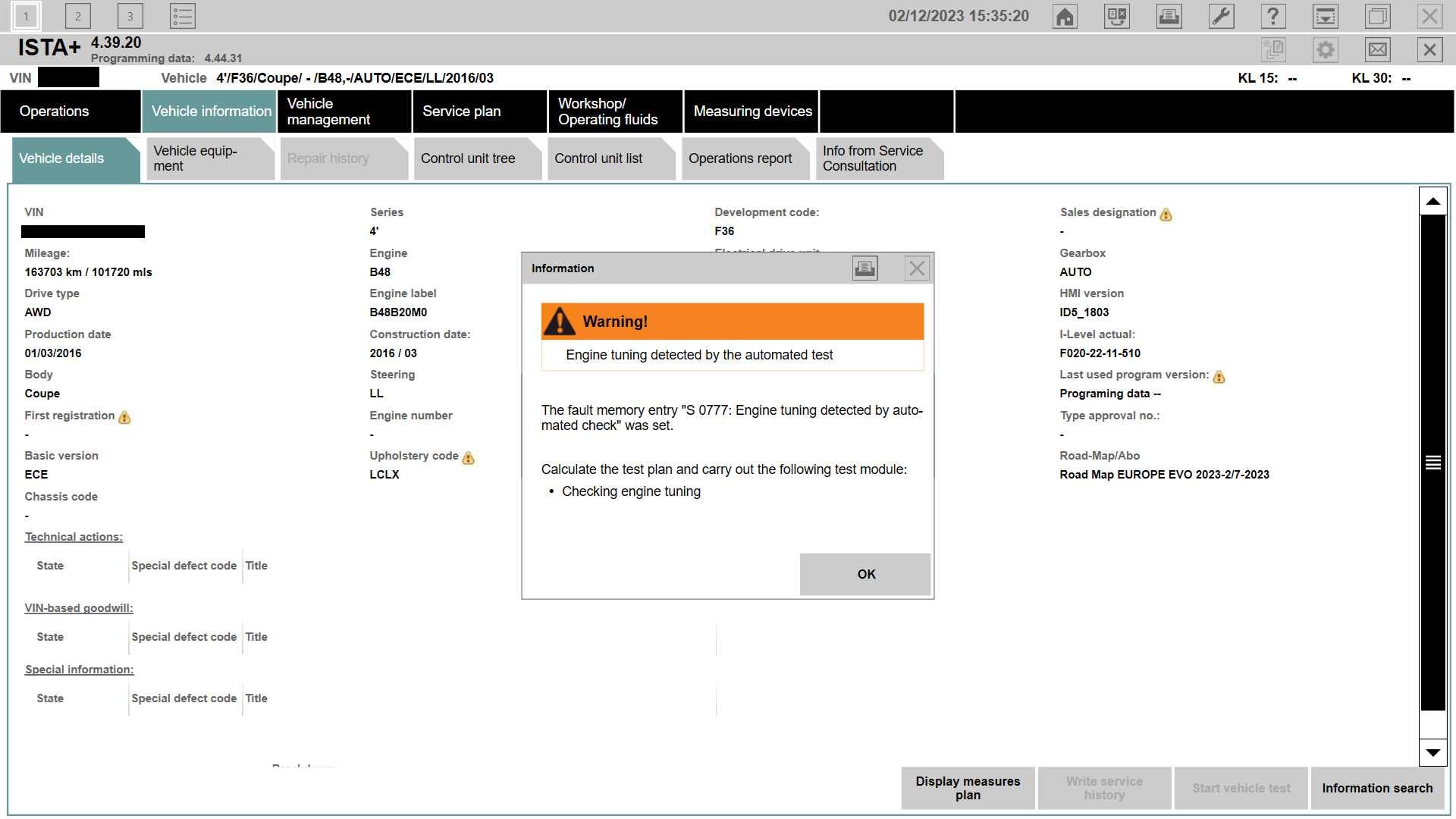1456x819 pixels.
Task: Click the documents copy icon in second row
Action: (x=1273, y=50)
